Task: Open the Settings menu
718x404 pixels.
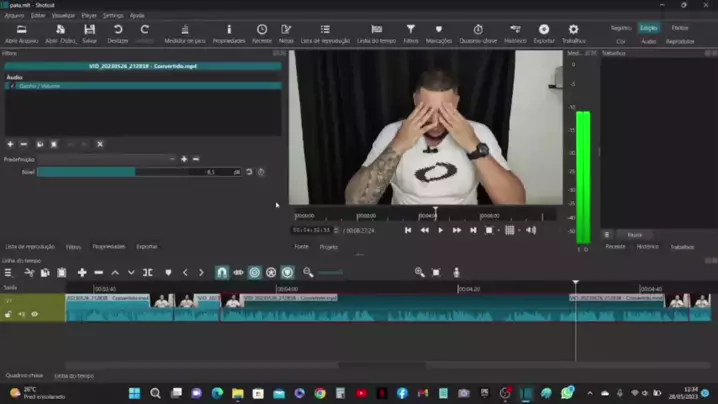Action: click(113, 16)
